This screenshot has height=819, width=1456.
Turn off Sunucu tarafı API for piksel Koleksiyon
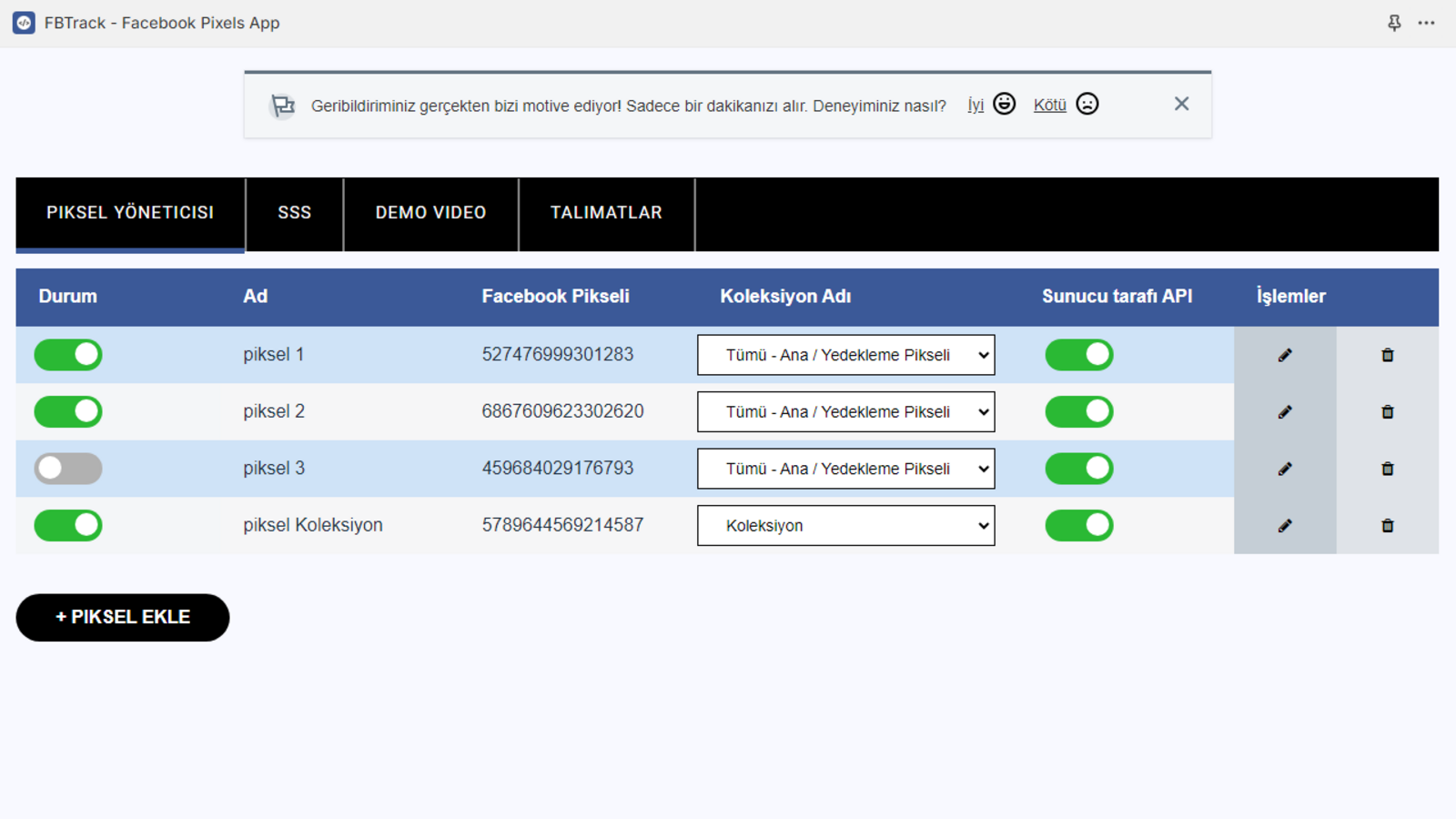coord(1079,525)
